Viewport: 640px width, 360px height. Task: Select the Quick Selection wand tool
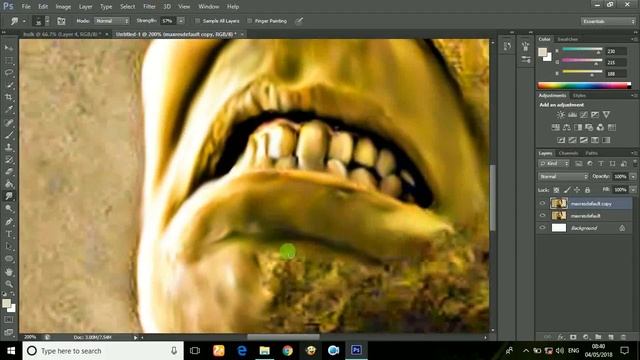tap(9, 85)
